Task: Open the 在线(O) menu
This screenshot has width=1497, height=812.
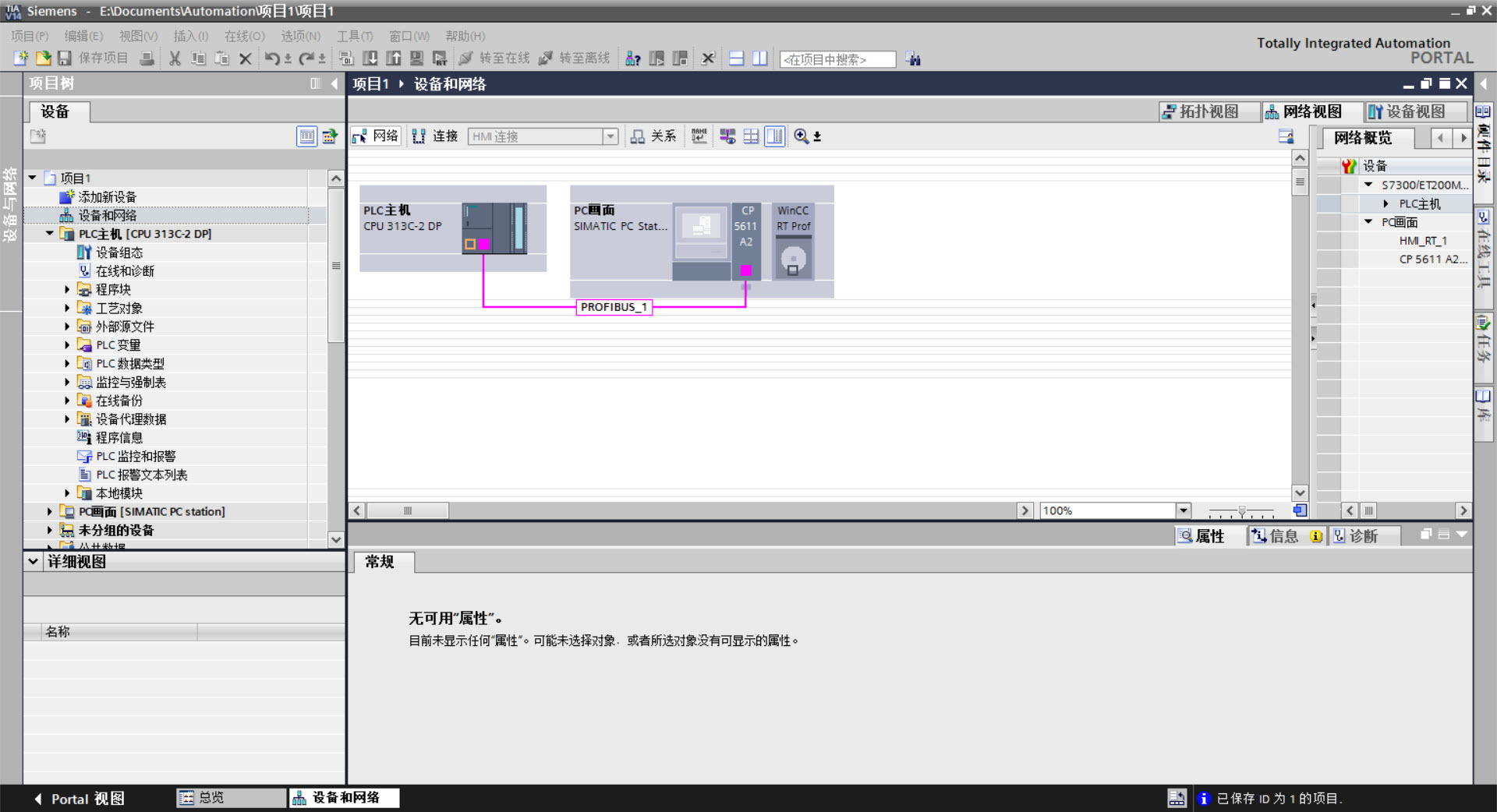Action: tap(244, 36)
